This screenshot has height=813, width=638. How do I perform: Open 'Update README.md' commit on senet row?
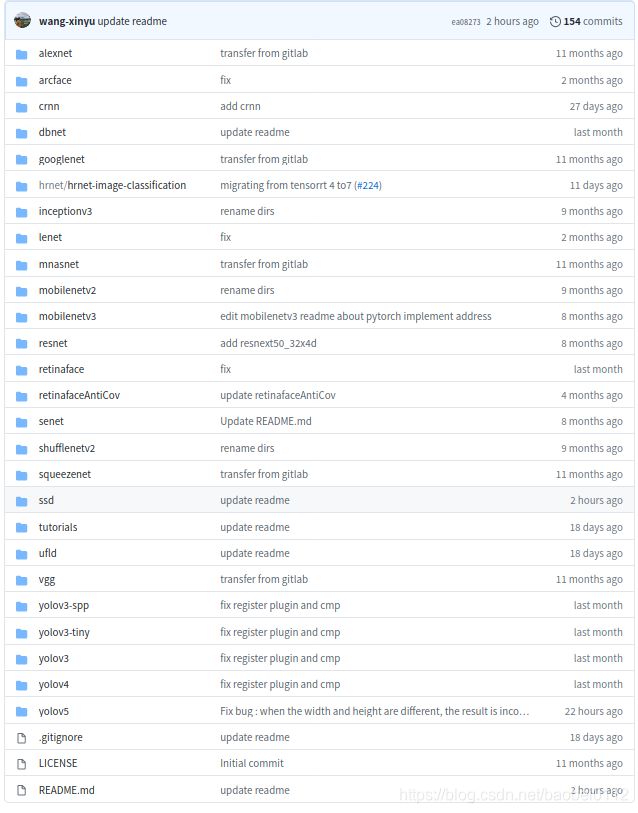(x=266, y=421)
